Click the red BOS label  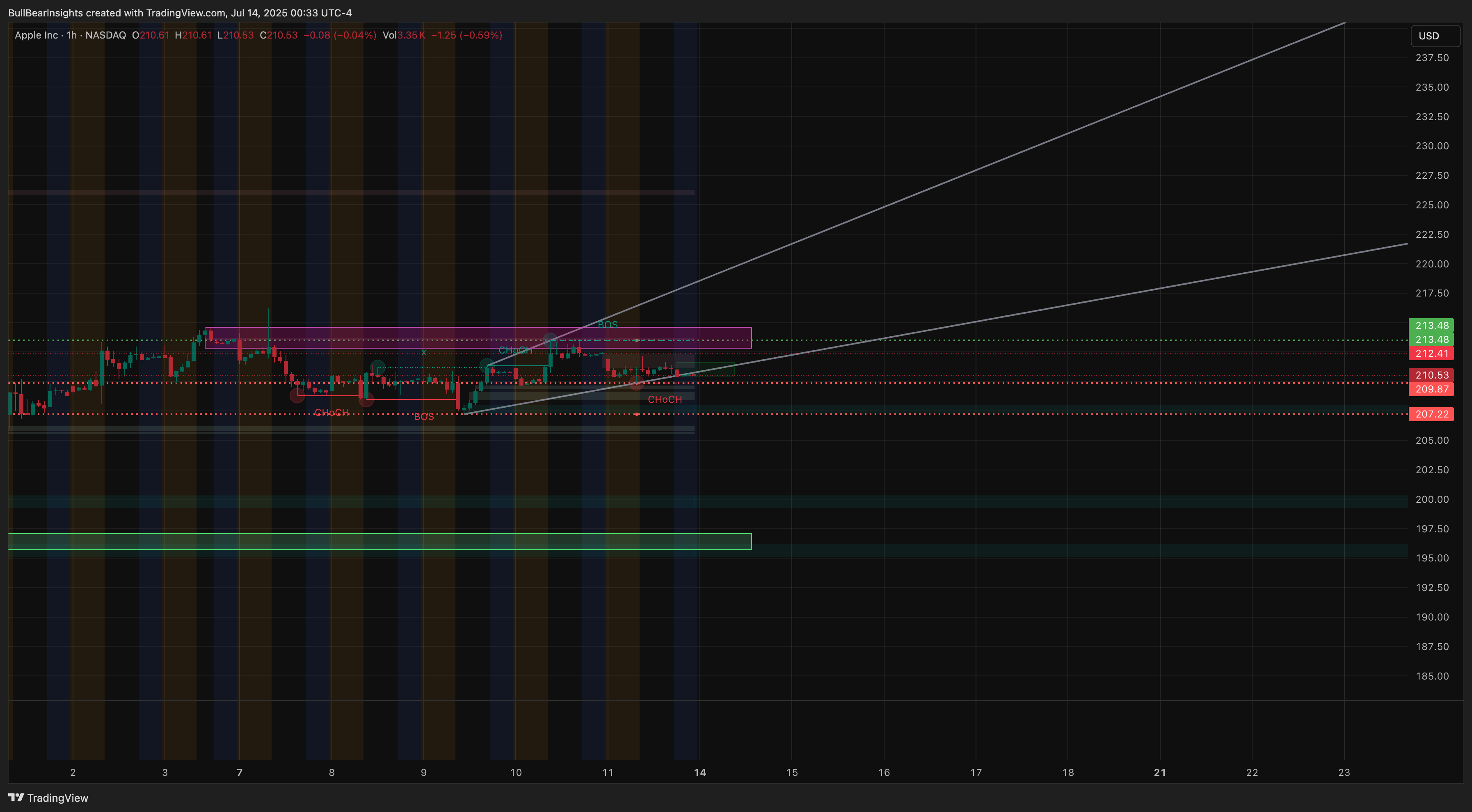423,417
